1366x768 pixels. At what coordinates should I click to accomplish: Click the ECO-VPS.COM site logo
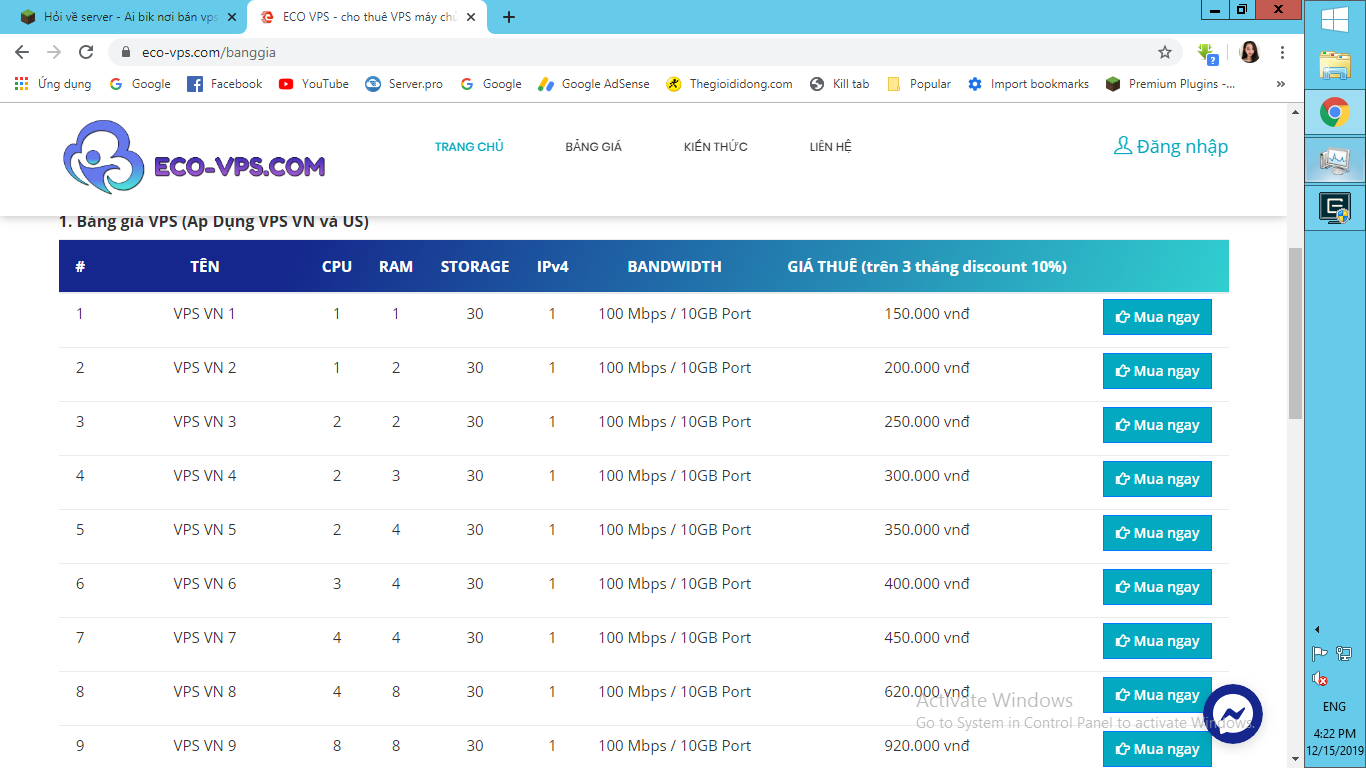(194, 159)
